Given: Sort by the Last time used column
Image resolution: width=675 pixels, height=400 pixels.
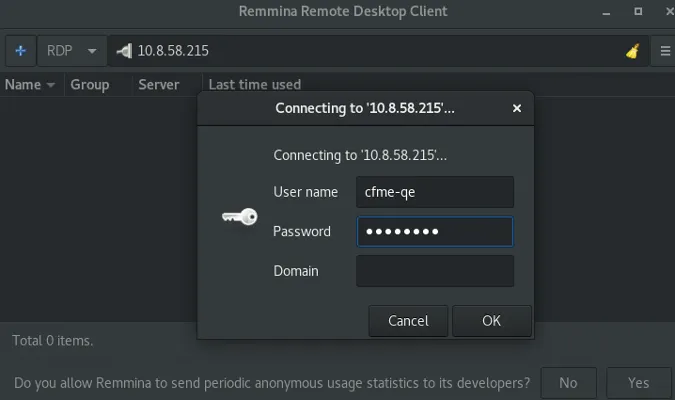Looking at the screenshot, I should pyautogui.click(x=255, y=85).
